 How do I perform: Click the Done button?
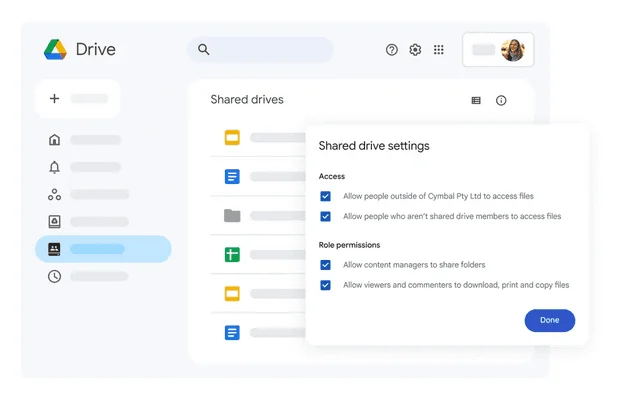tap(550, 321)
